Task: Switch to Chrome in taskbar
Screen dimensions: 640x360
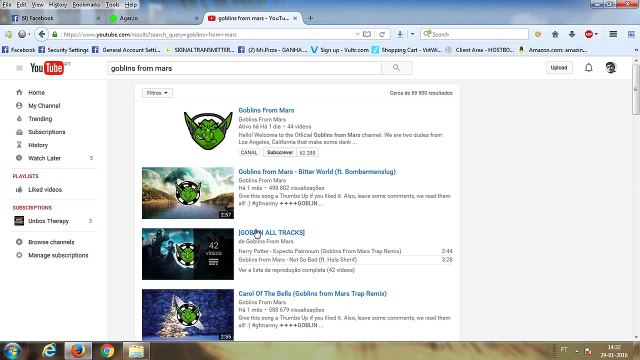Action: pos(107,351)
